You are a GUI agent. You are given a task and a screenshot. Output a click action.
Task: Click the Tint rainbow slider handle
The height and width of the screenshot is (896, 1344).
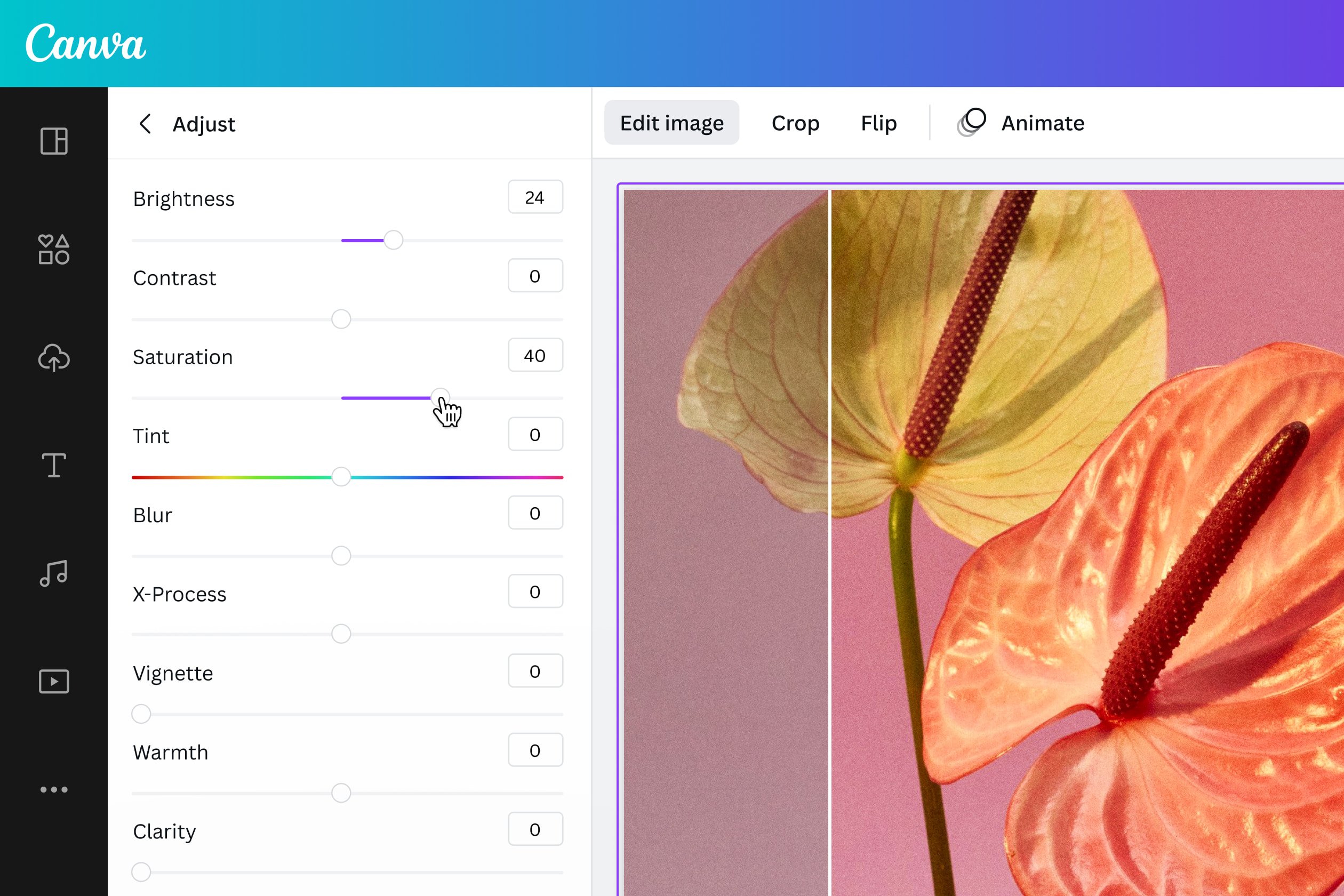click(x=342, y=477)
